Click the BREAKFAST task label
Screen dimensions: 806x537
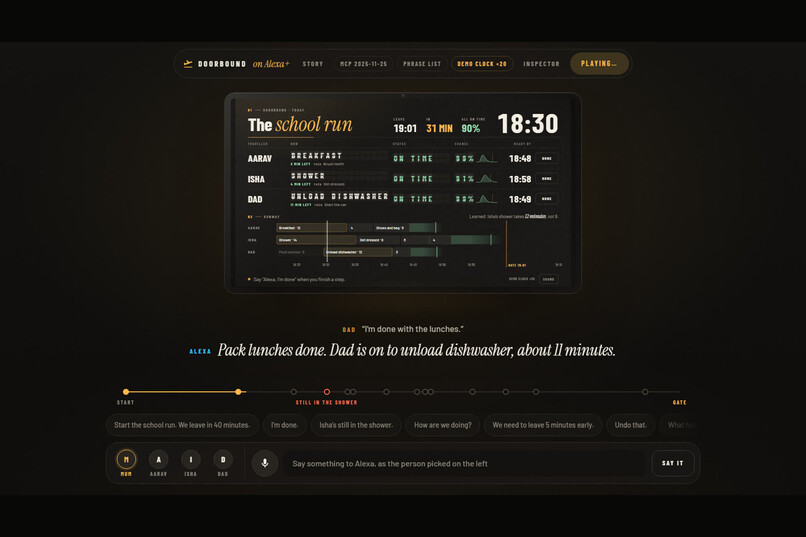coord(316,155)
